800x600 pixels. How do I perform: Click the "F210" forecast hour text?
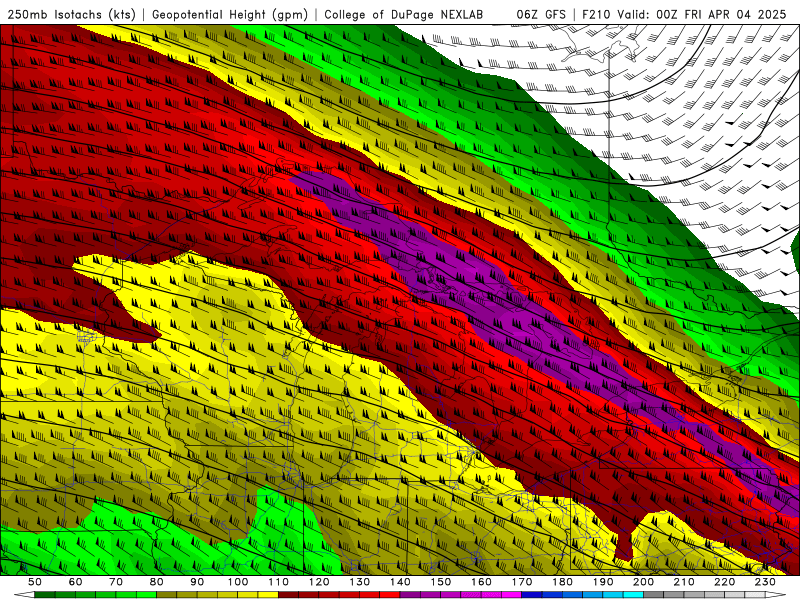tap(596, 14)
